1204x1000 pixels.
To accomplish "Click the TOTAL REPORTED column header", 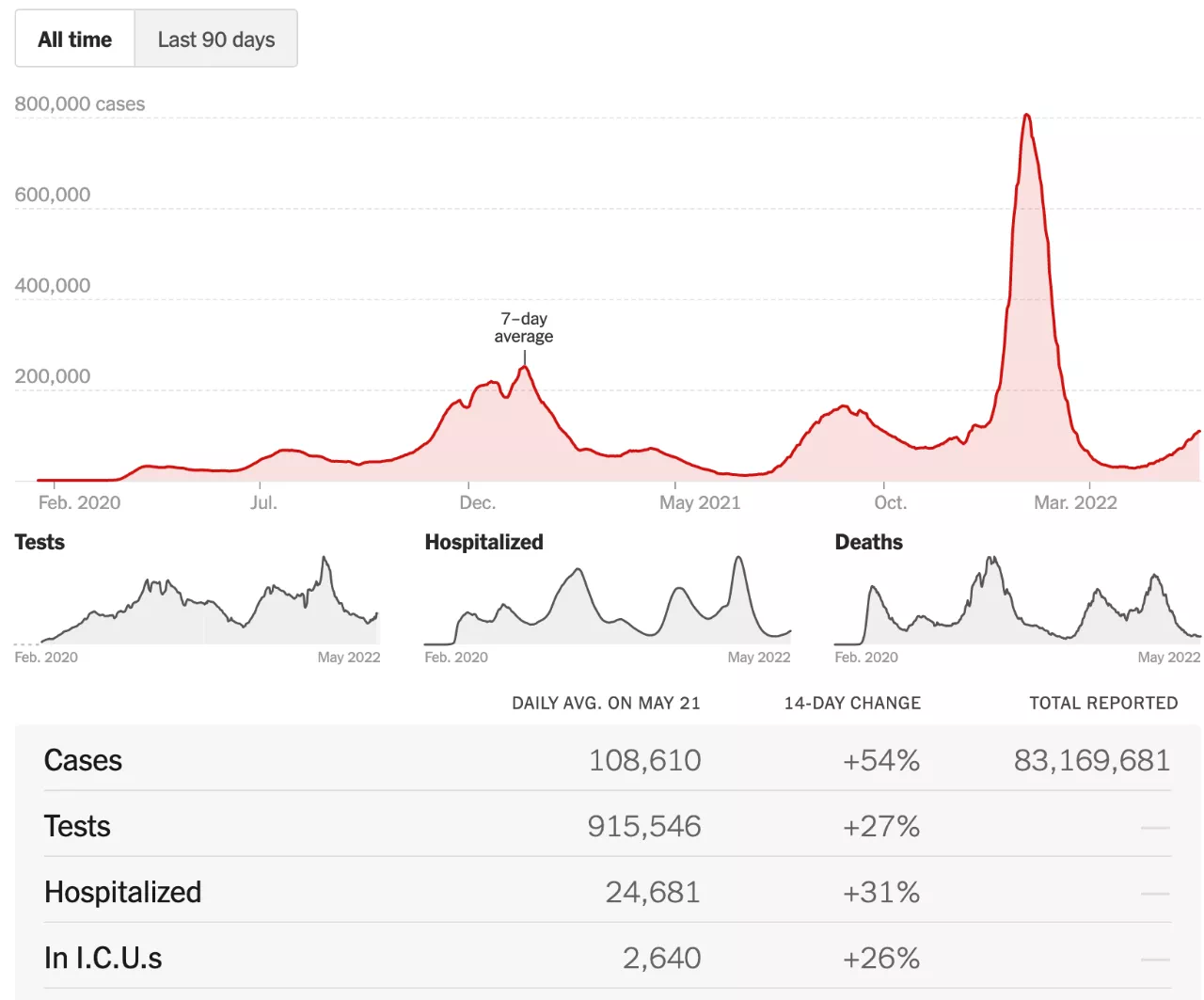I will [x=1103, y=703].
